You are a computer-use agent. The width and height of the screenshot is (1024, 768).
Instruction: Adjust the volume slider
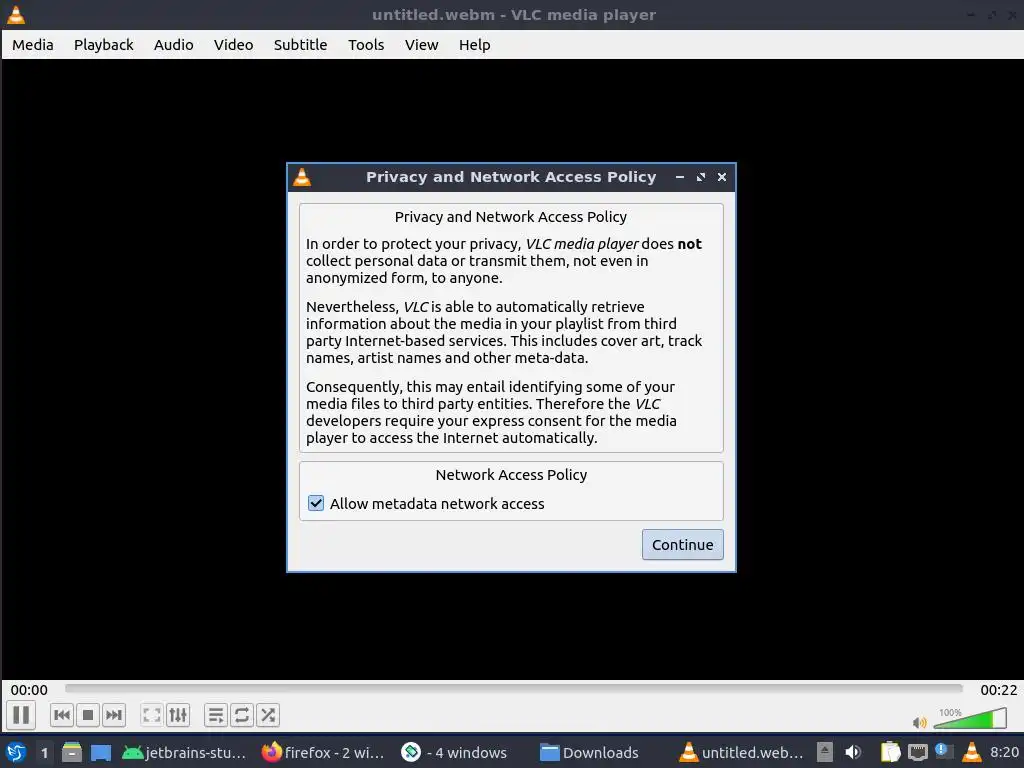click(970, 718)
